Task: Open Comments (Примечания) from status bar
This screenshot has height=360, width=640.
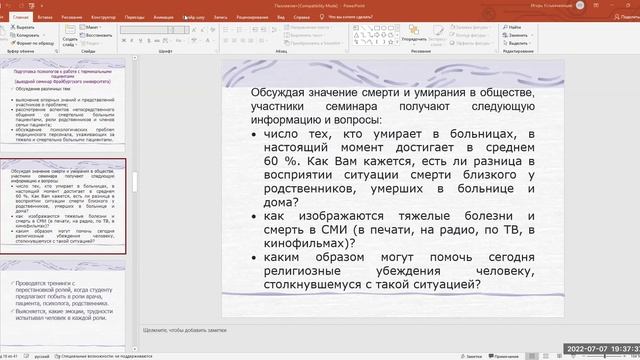Action: pyautogui.click(x=504, y=356)
